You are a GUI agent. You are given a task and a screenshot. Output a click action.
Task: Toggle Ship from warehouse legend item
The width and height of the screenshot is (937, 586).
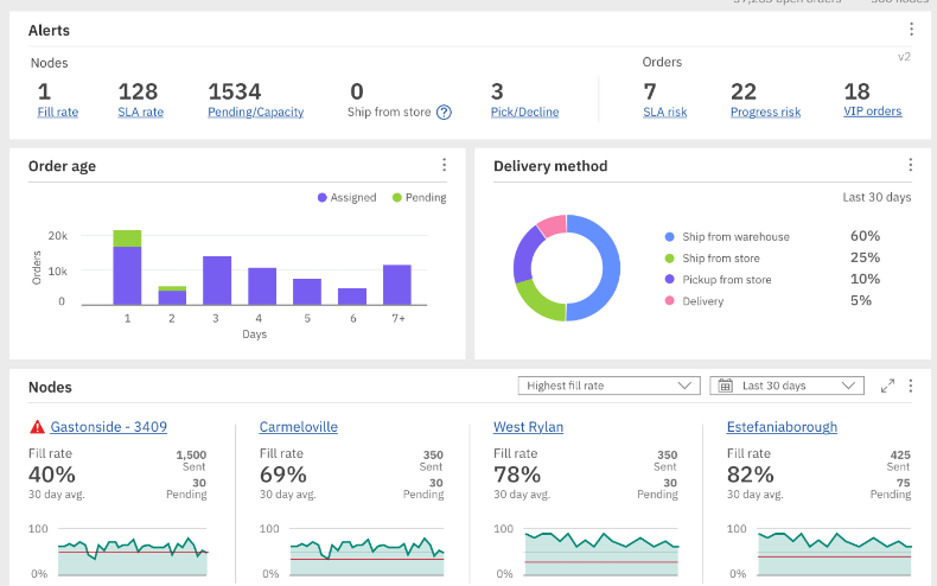click(x=727, y=237)
